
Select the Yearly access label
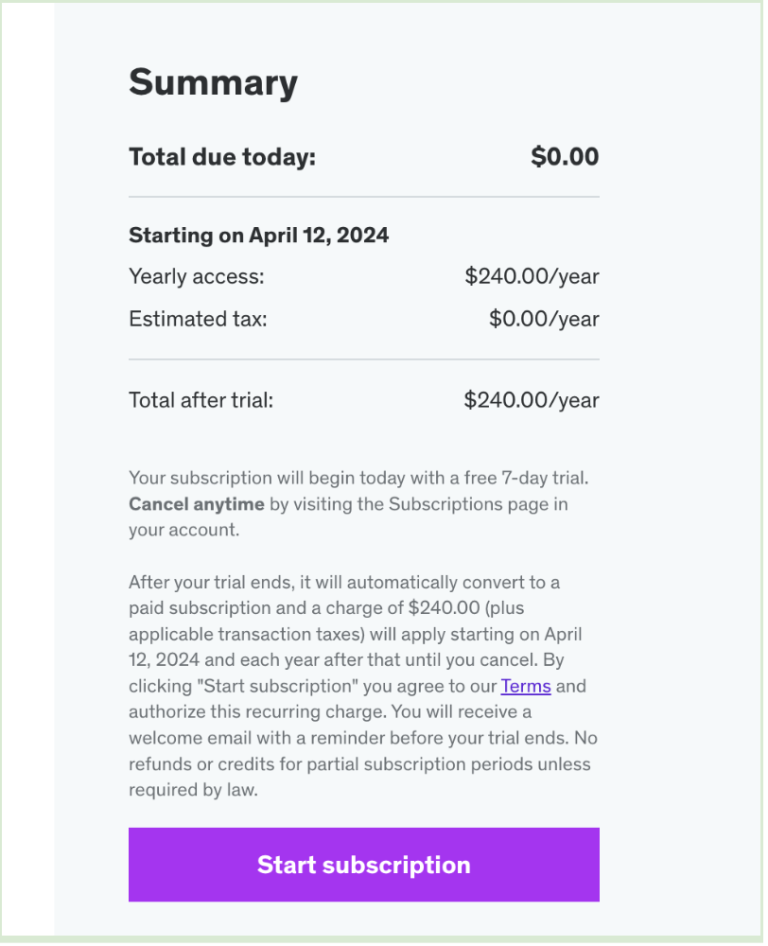tap(196, 277)
